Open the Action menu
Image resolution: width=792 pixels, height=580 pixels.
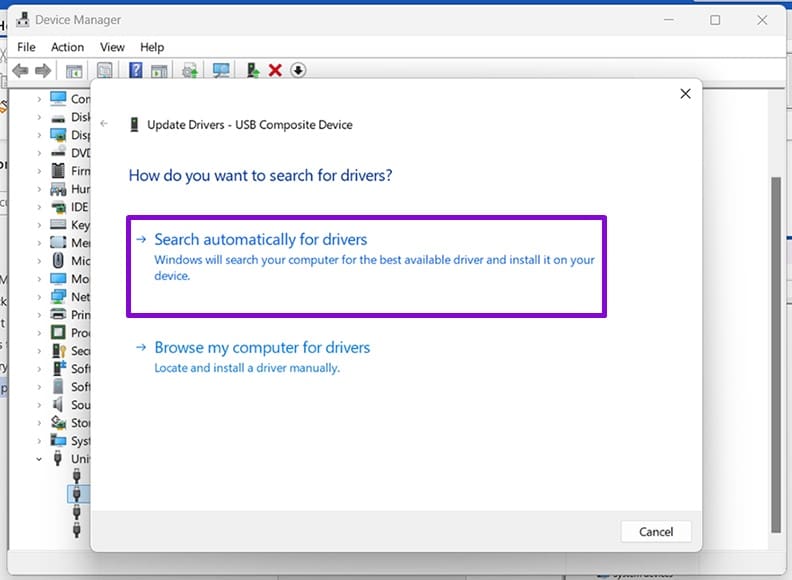(x=67, y=47)
